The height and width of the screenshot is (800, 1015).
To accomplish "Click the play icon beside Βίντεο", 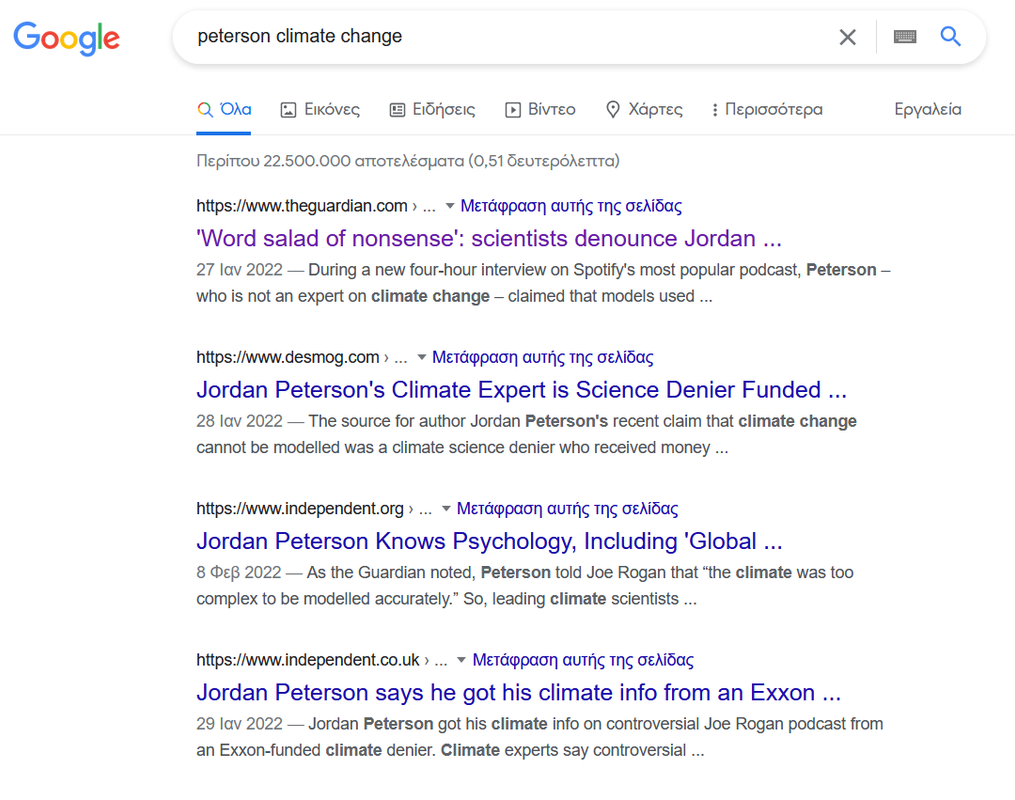I will [x=512, y=110].
